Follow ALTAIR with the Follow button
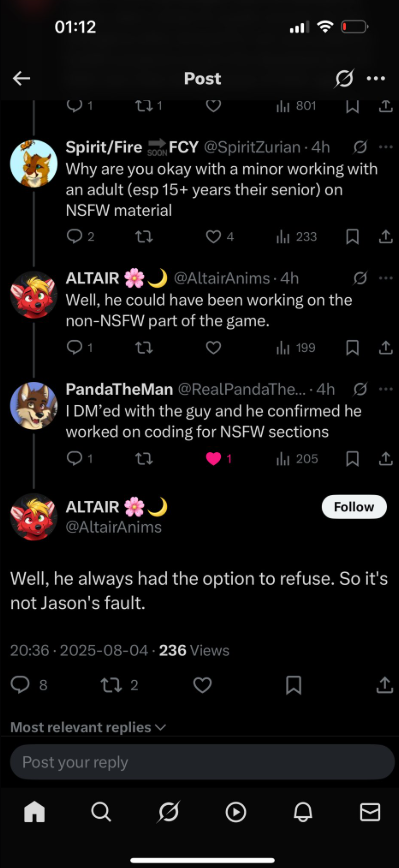This screenshot has width=399, height=868. [354, 507]
